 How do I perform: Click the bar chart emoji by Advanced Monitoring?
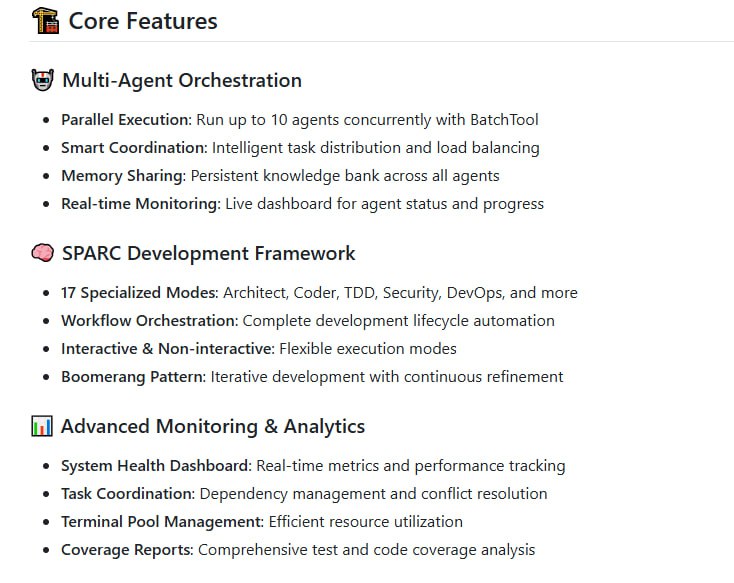[42, 426]
